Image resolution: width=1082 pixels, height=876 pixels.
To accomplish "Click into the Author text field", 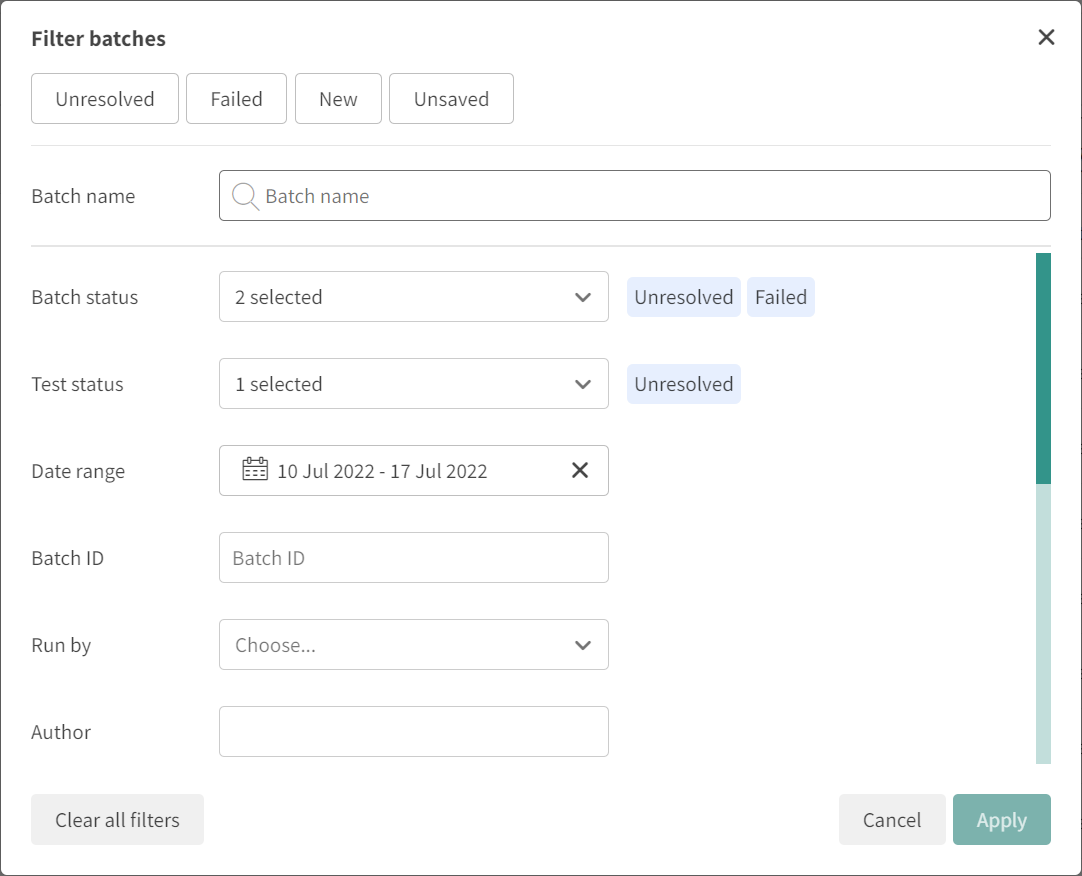I will (413, 732).
